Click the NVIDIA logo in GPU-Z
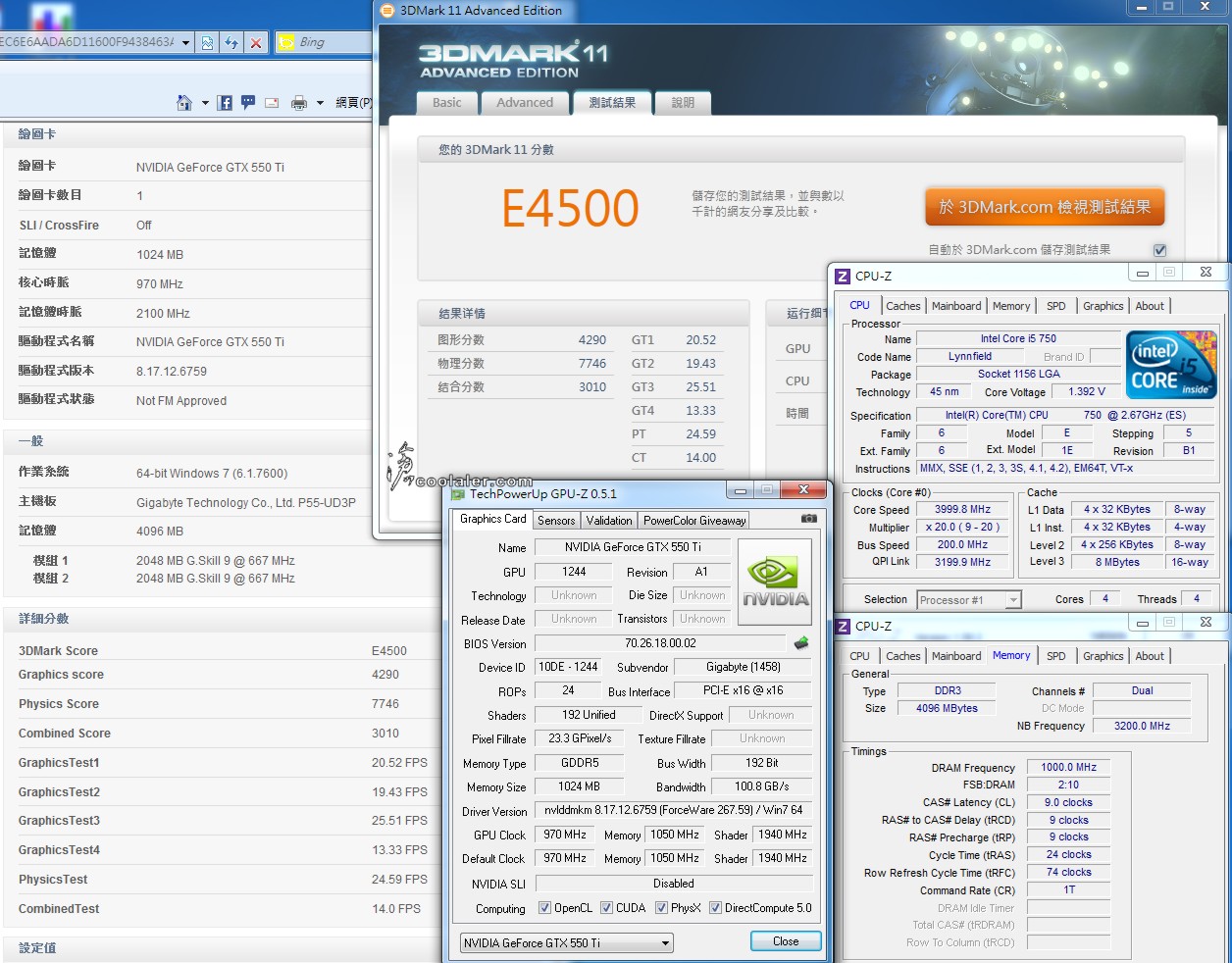 [x=775, y=582]
